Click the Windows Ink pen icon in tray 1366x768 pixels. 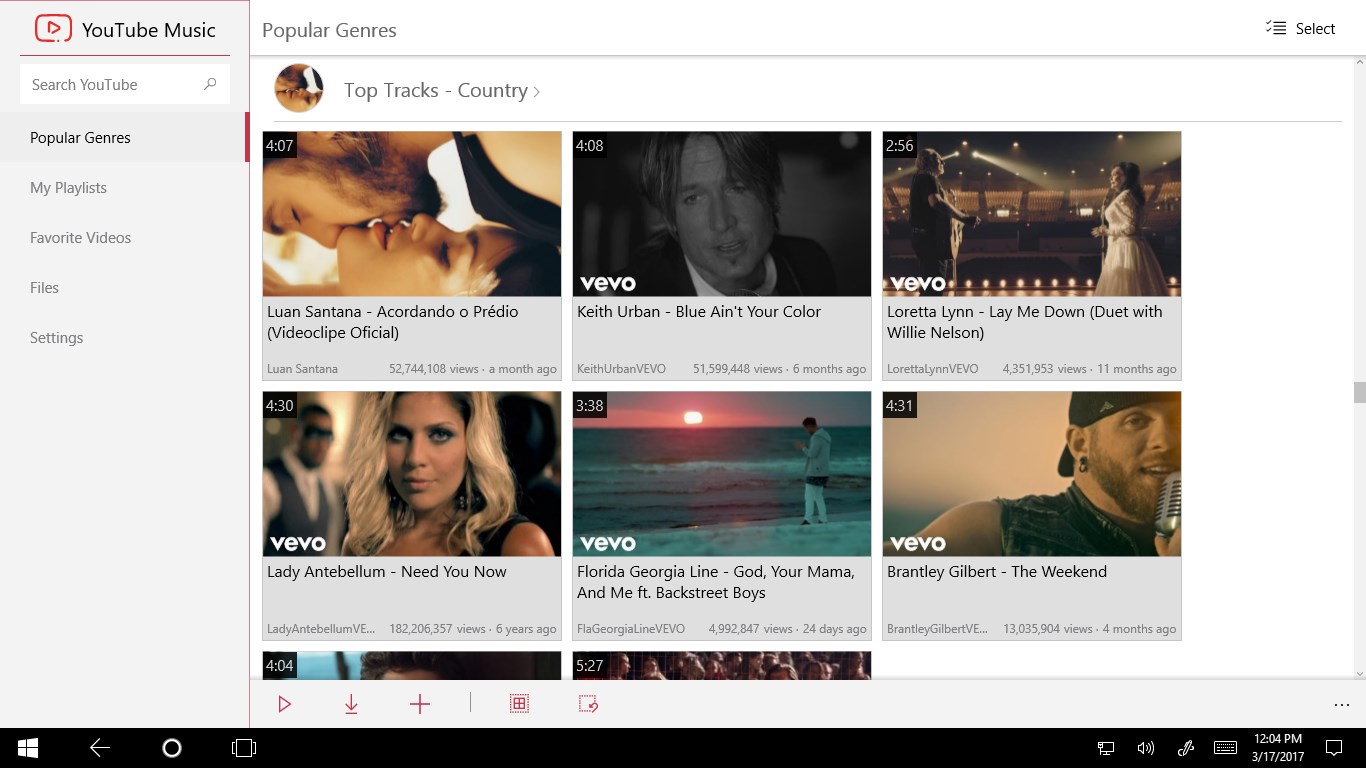[x=1186, y=747]
